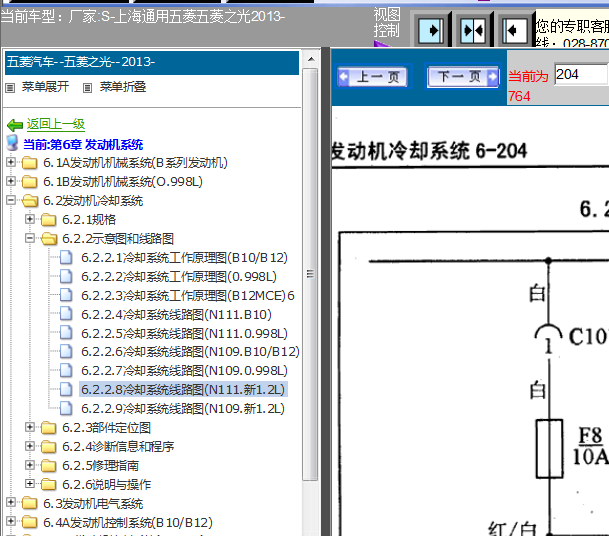Expand the 6.3发动机电气系统 node
This screenshot has height=536, width=609.
(x=11, y=503)
